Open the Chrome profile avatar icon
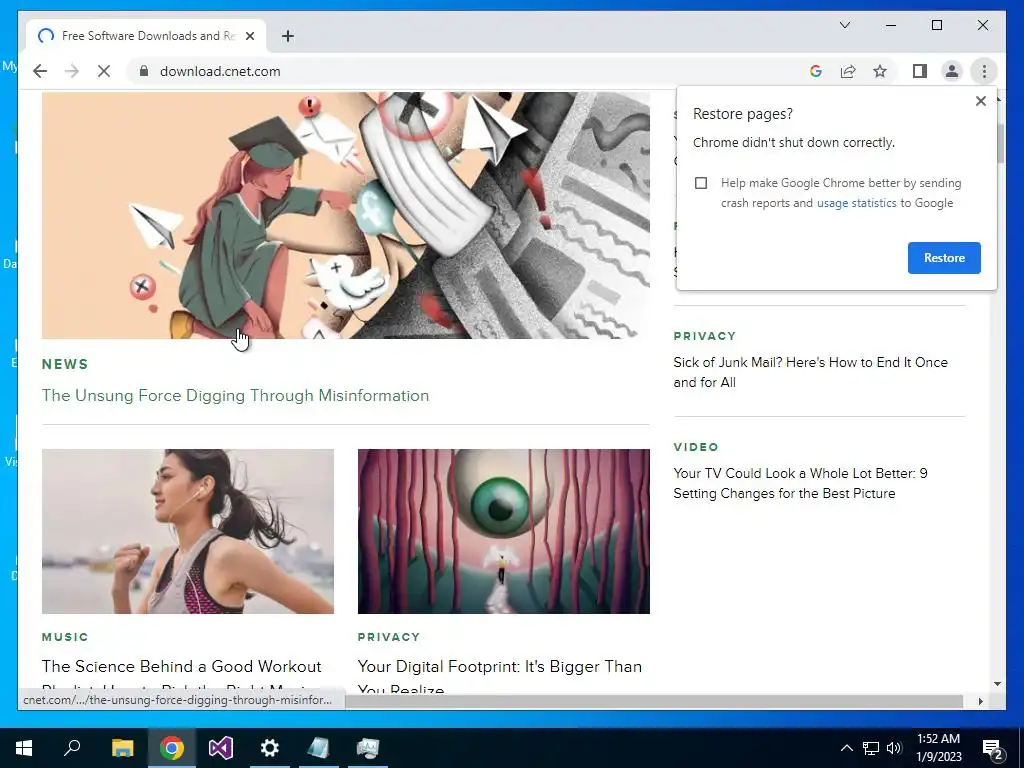Screen dimensions: 1024x768 tap(952, 71)
